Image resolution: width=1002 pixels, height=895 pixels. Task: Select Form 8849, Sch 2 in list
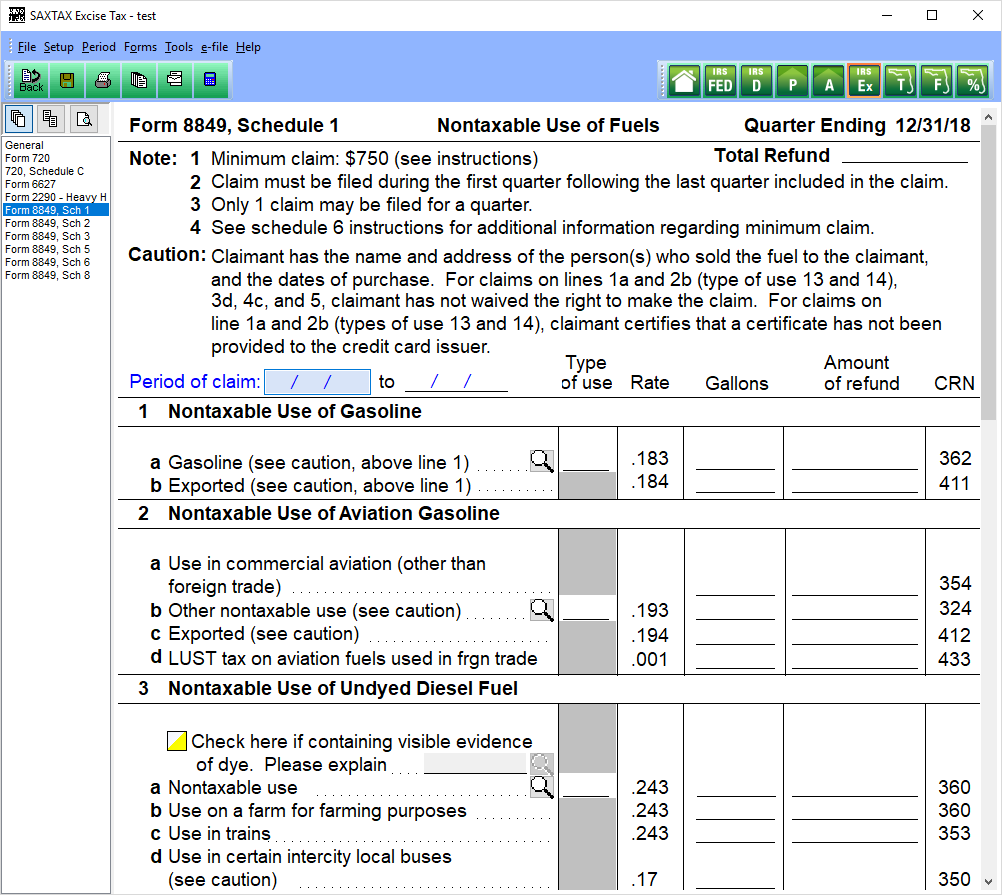point(47,223)
